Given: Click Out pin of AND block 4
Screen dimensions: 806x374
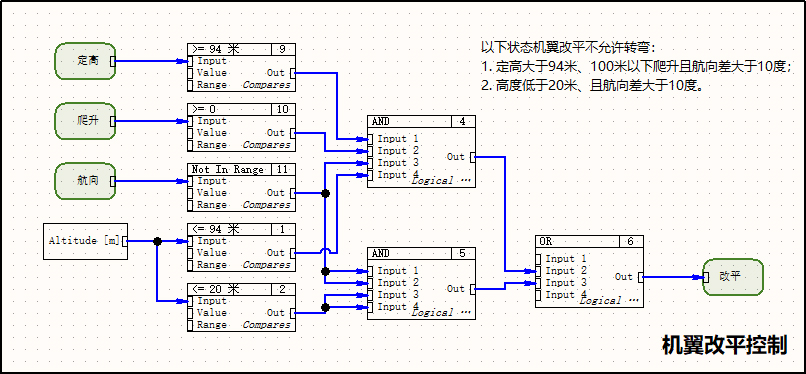Looking at the screenshot, I should coord(473,157).
